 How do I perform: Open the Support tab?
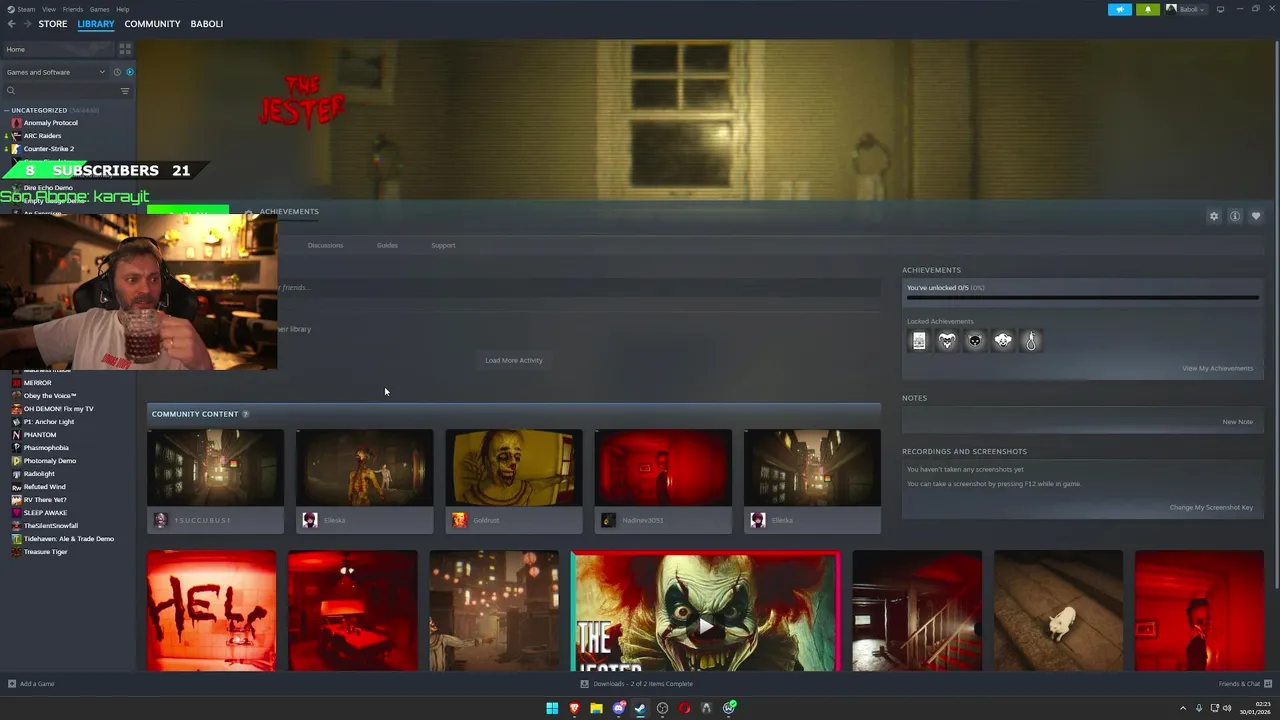point(443,245)
